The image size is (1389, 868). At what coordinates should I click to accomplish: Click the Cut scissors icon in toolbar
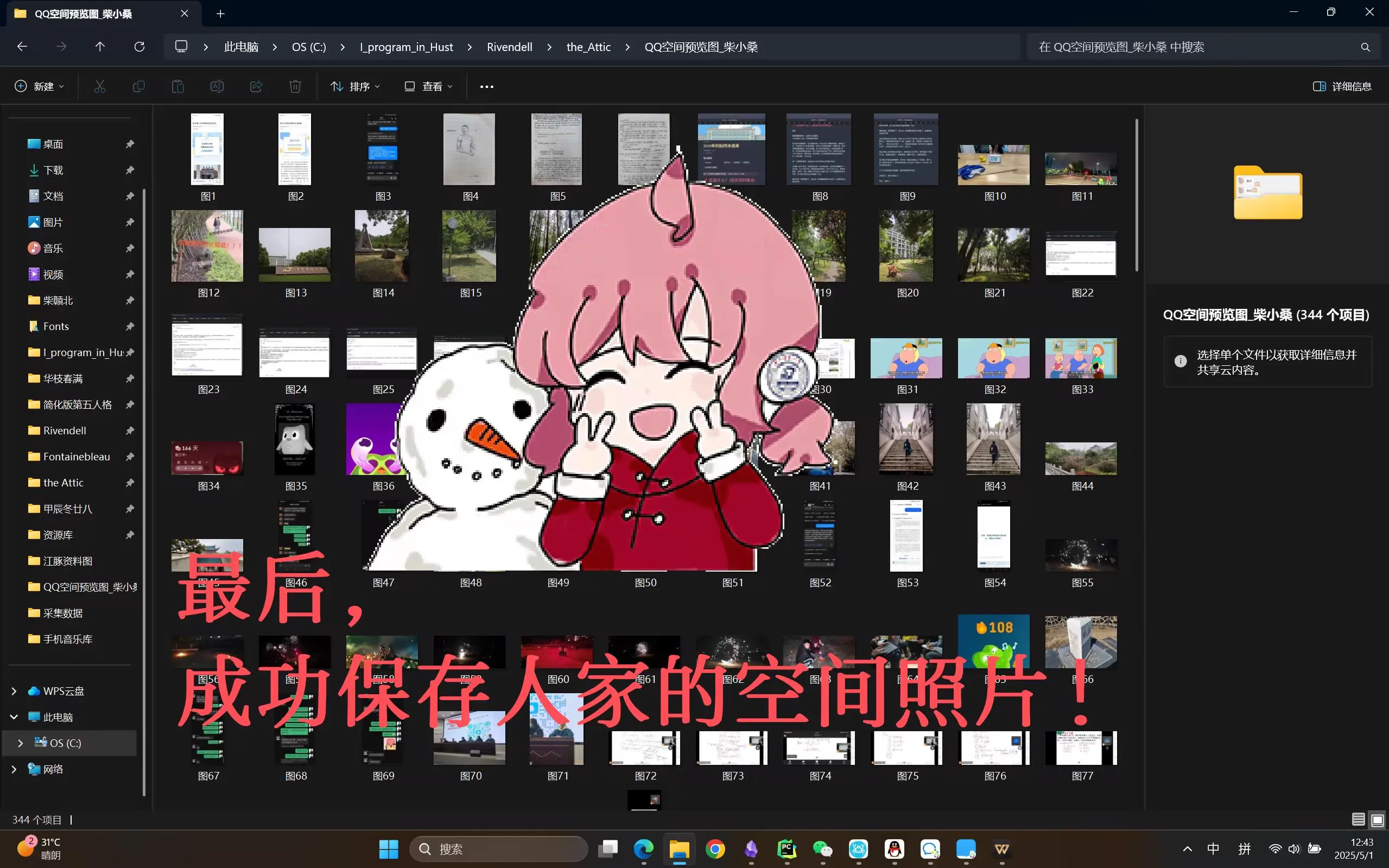[x=100, y=86]
